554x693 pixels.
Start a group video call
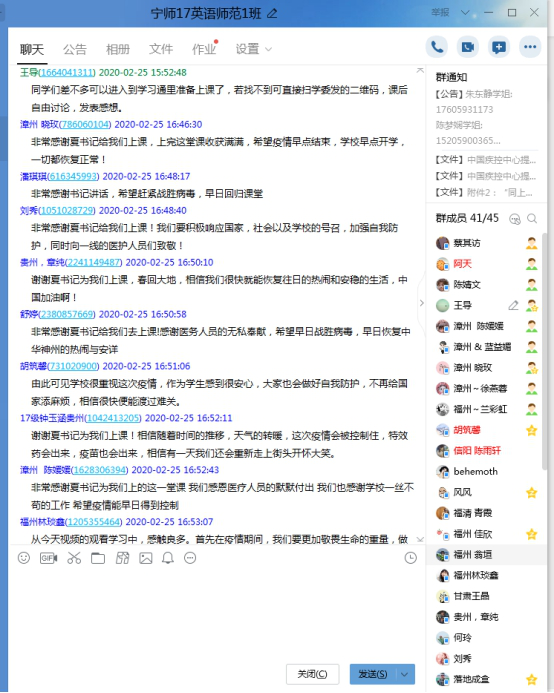click(468, 47)
